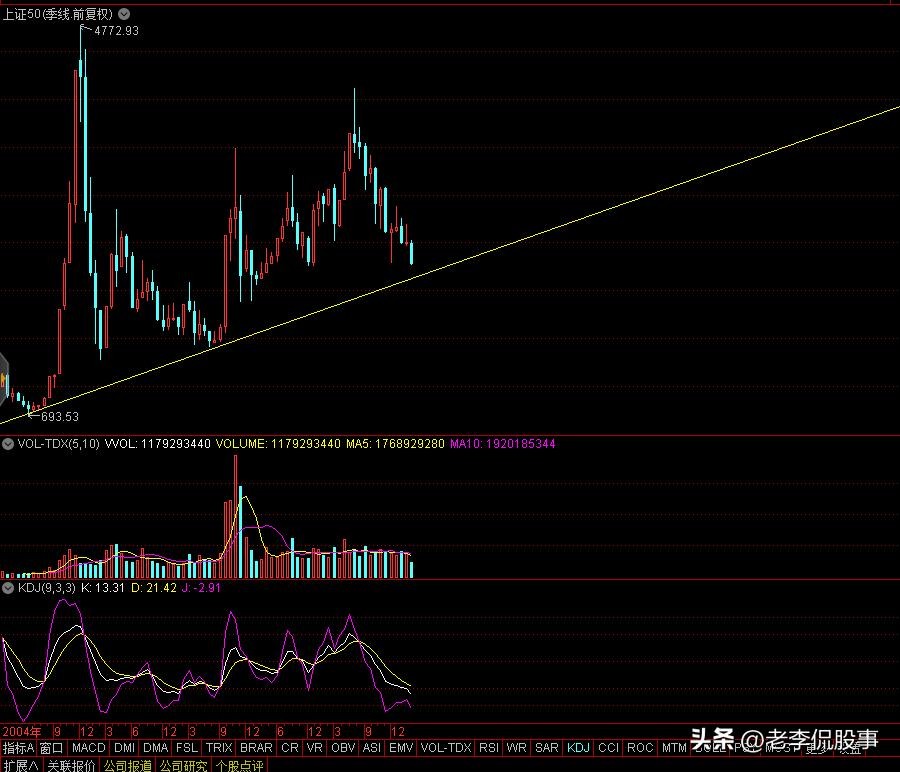Open the 公司报道 company reports tab
The image size is (900, 772).
(128, 765)
